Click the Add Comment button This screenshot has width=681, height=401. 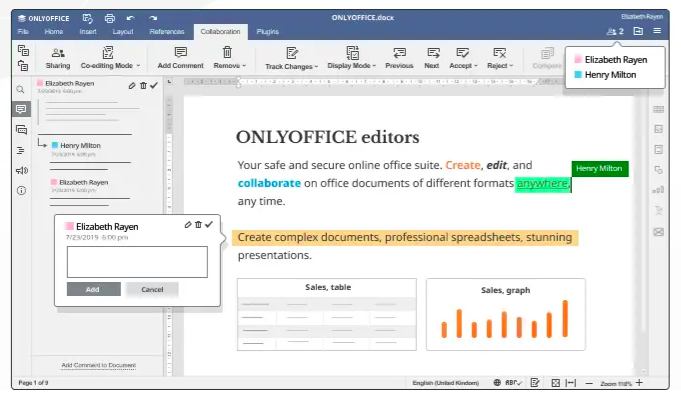(x=180, y=58)
